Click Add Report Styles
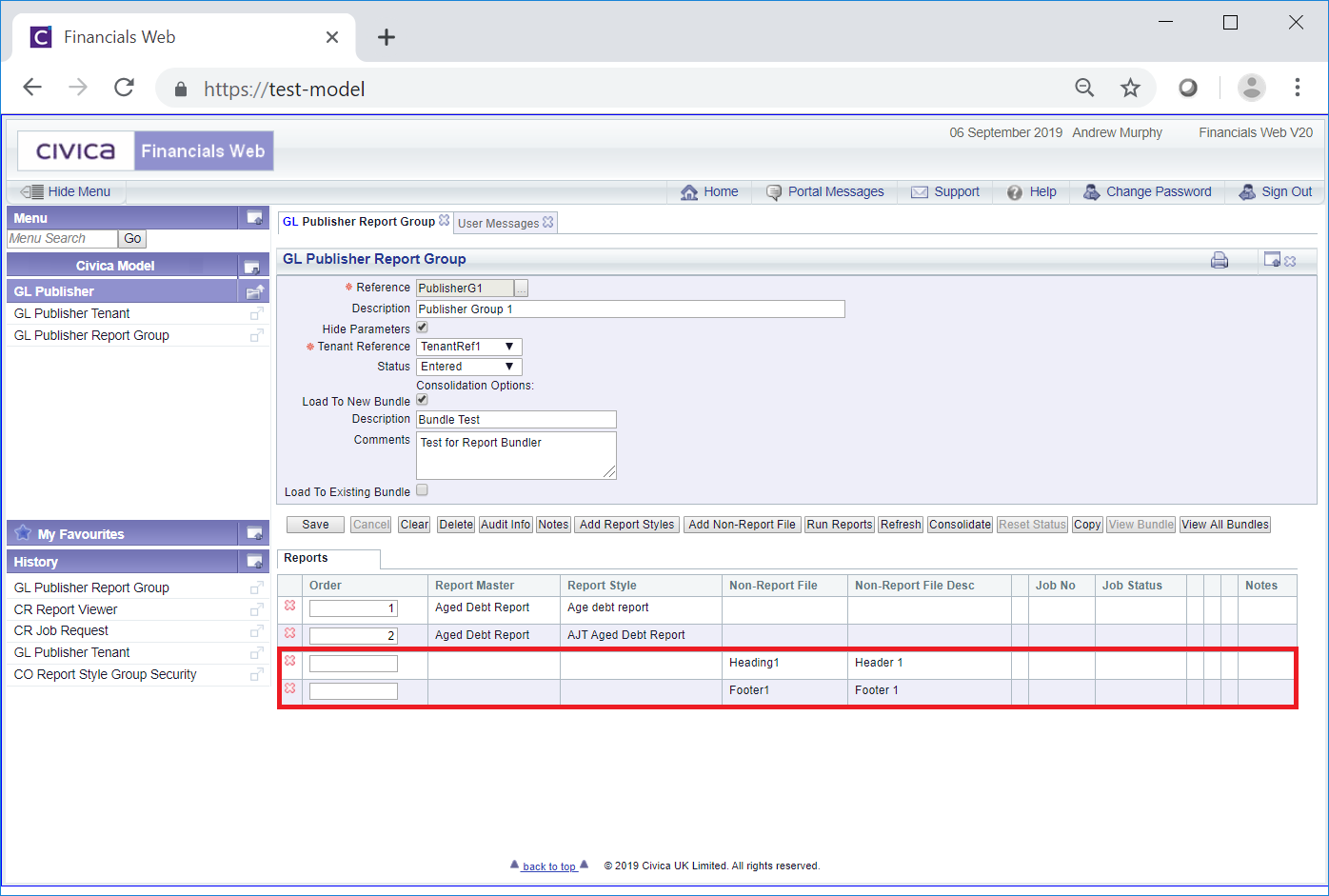Viewport: 1329px width, 896px height. tap(626, 525)
